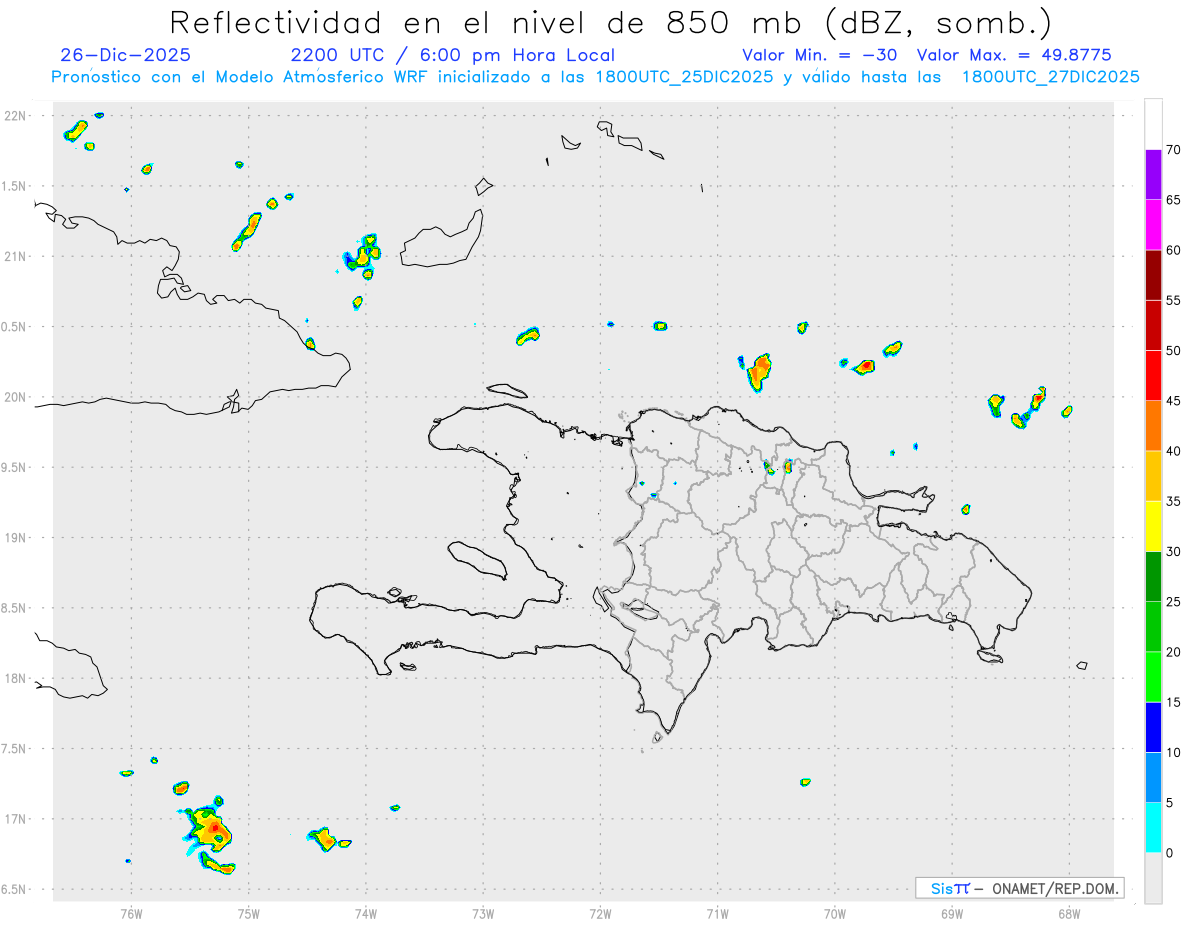The image size is (1200, 927).
Task: Click the '20N' latitude label
Action: pos(17,397)
